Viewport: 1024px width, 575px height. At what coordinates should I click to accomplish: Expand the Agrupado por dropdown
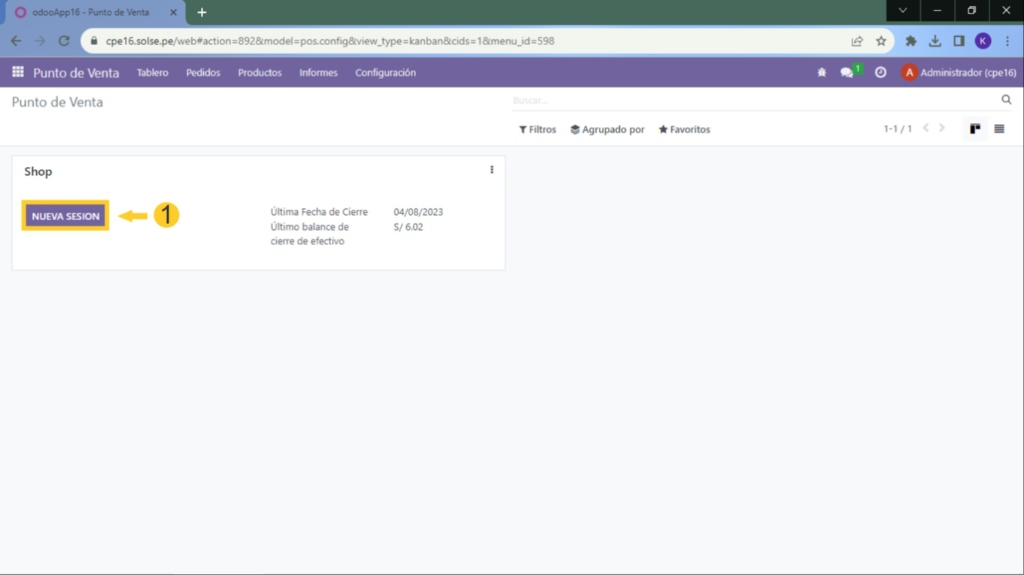(x=607, y=129)
